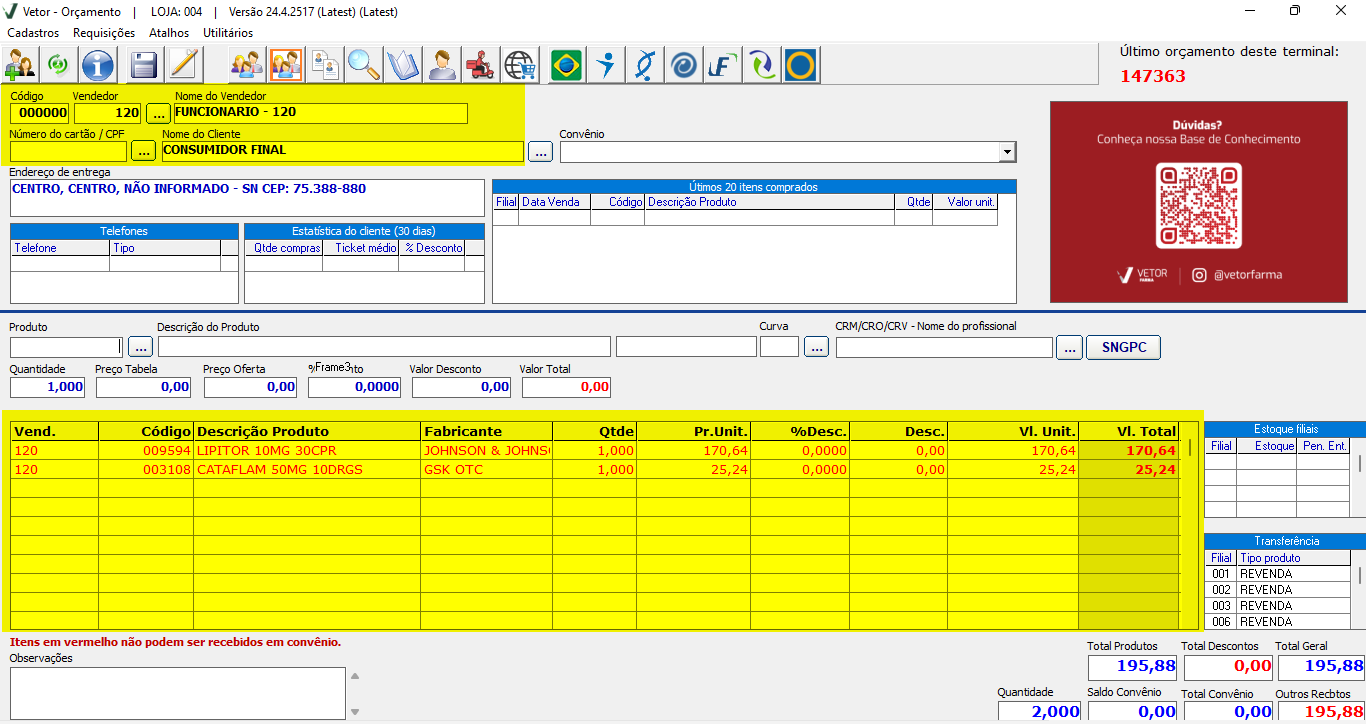Click the SNGPC button

1123,347
